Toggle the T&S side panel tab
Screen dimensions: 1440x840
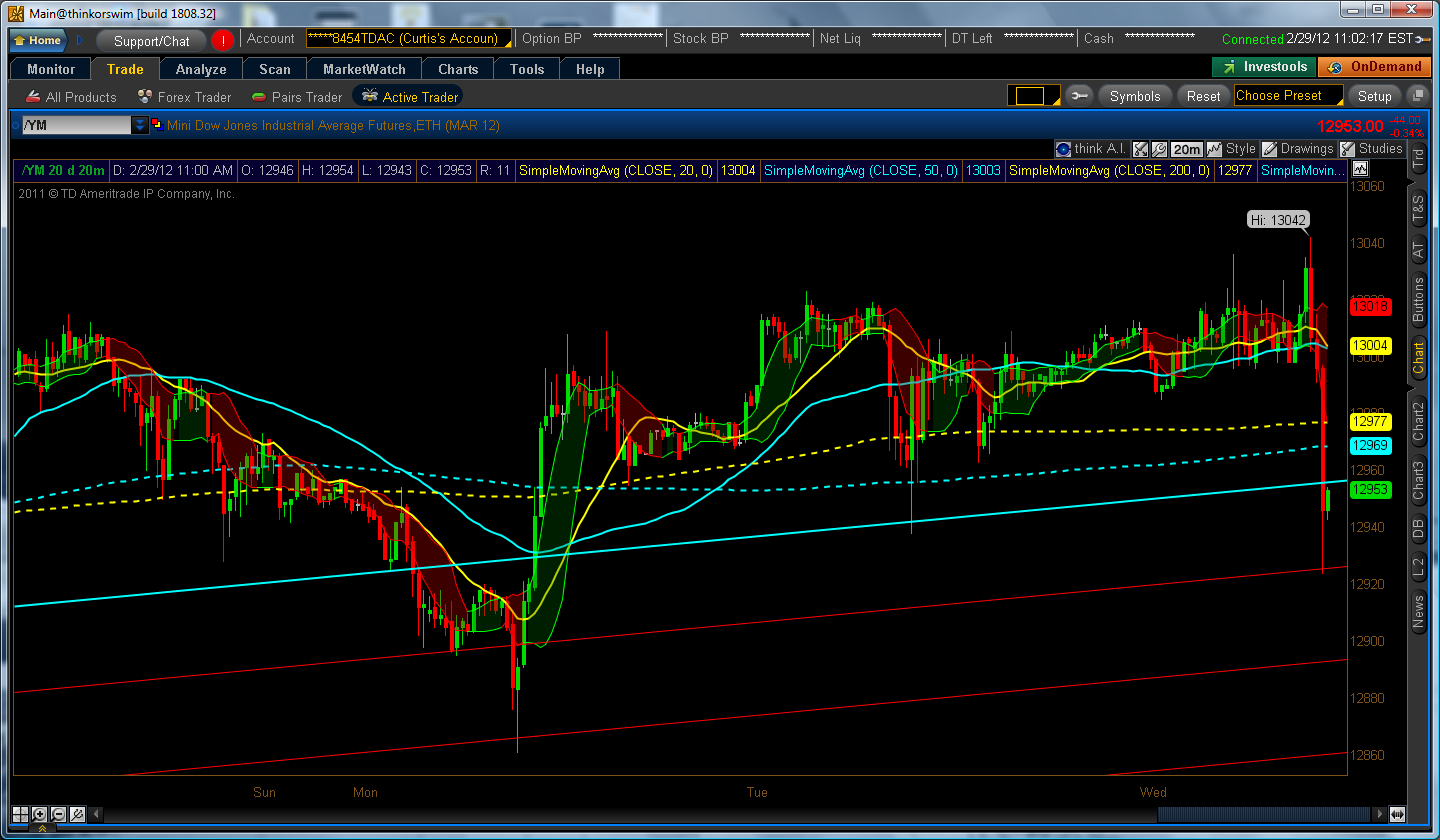[x=1418, y=209]
